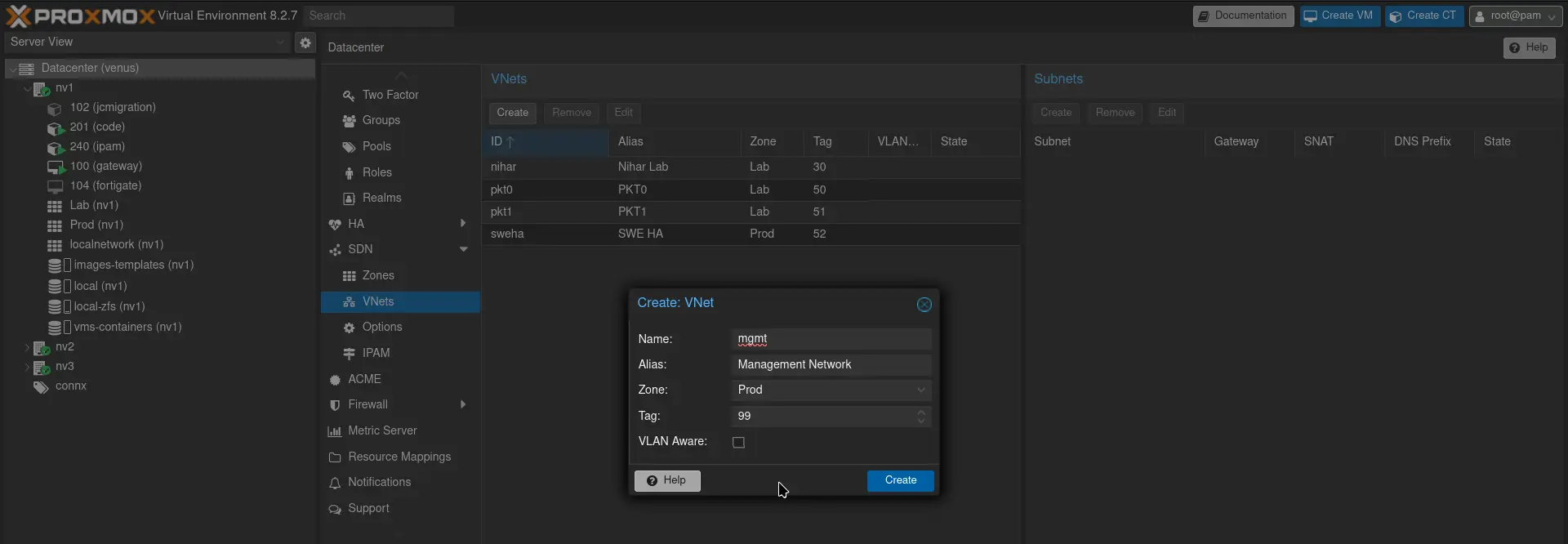Click the Two Factor key icon
This screenshot has width=1568, height=544.
[349, 96]
